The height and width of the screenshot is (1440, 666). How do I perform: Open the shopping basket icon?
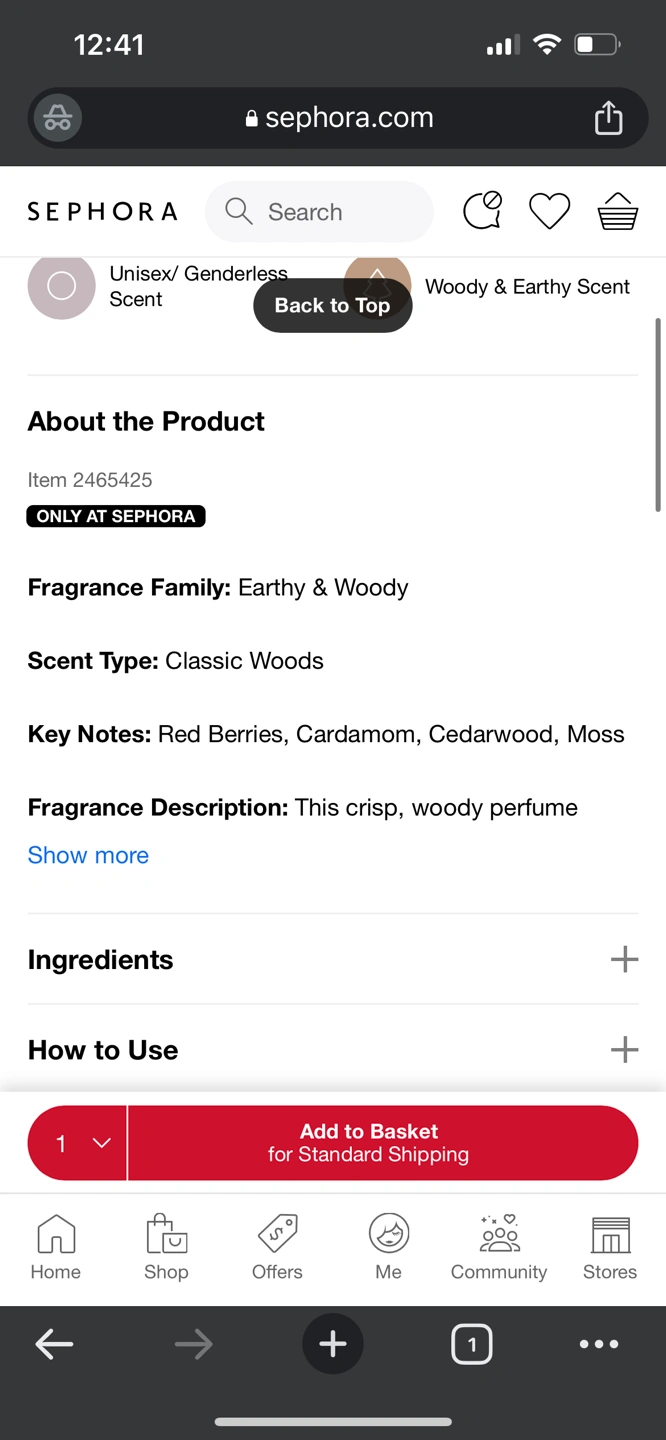click(x=617, y=211)
